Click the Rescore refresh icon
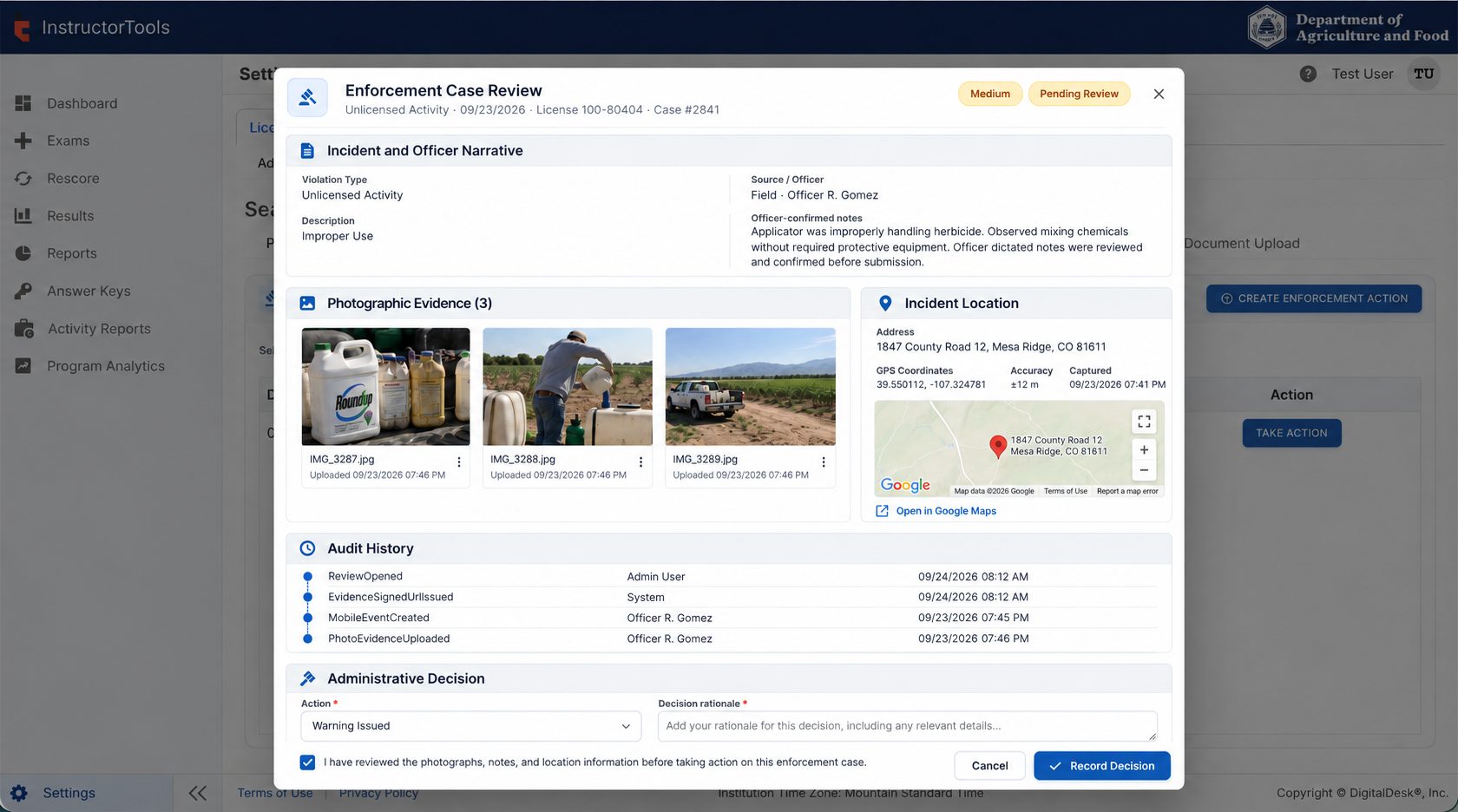 [23, 179]
